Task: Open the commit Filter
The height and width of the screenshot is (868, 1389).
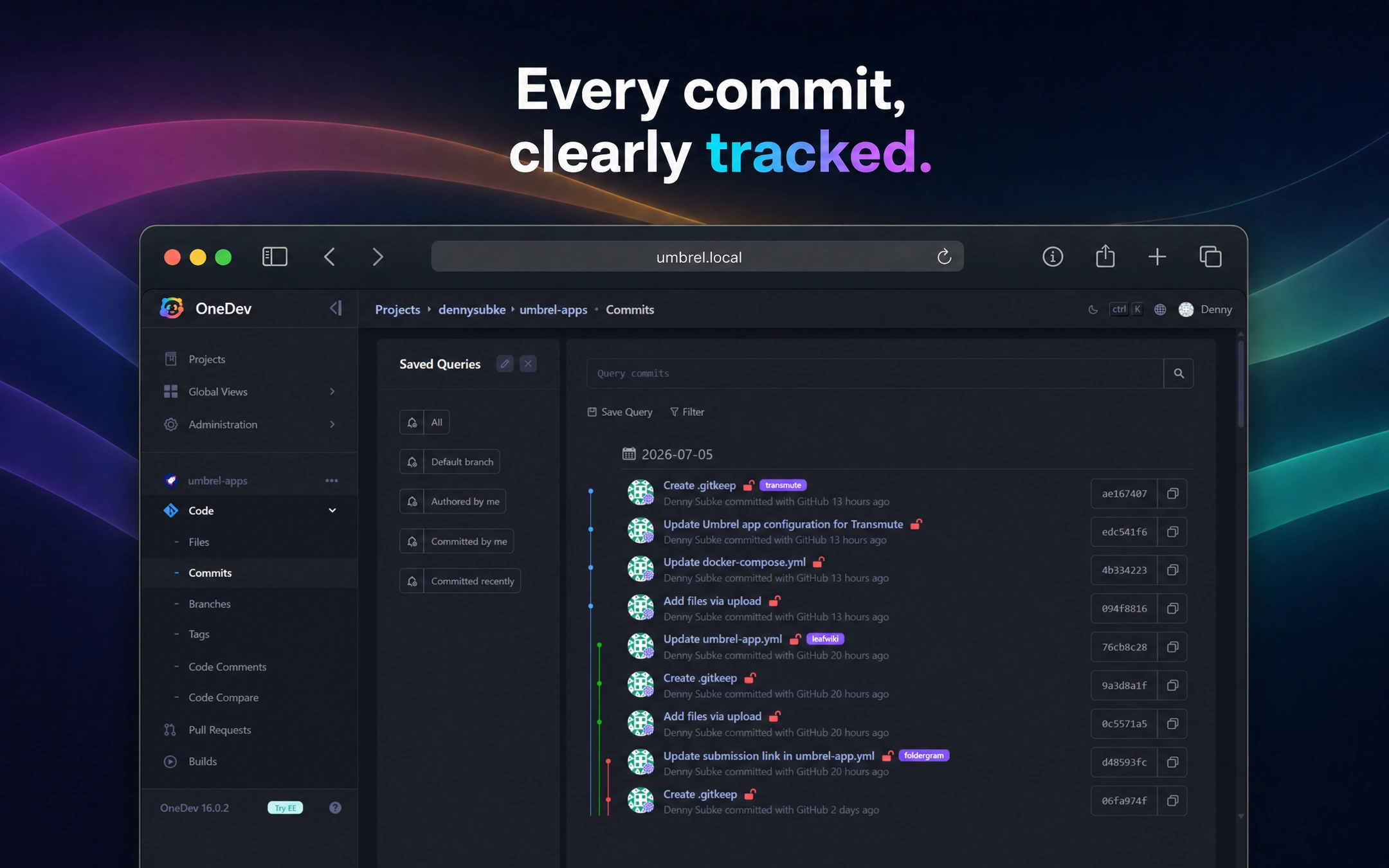Action: coord(687,411)
